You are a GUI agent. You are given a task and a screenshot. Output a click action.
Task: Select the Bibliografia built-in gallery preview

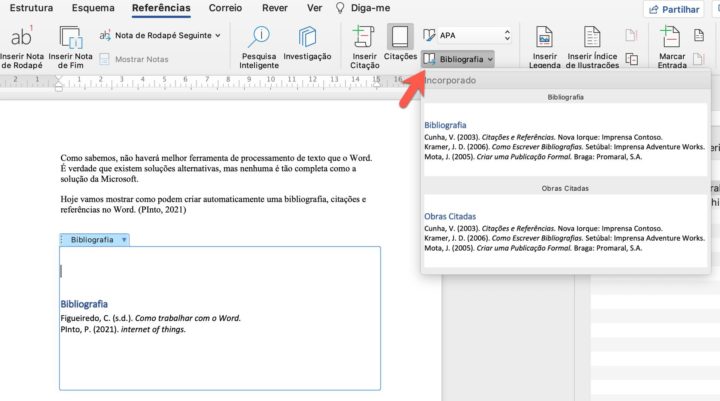tap(565, 140)
